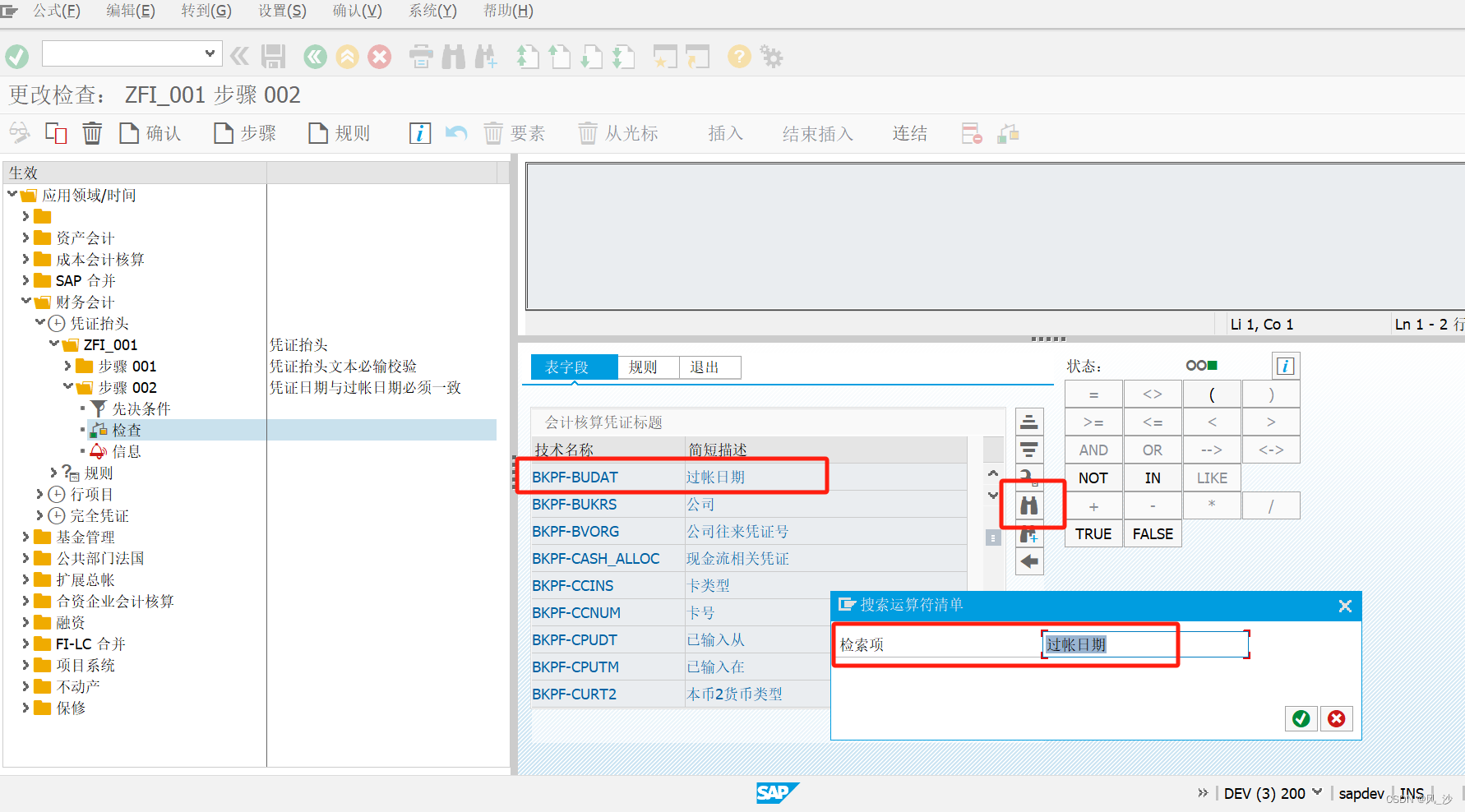
Task: Click the green Back arrow icon
Action: coord(315,56)
